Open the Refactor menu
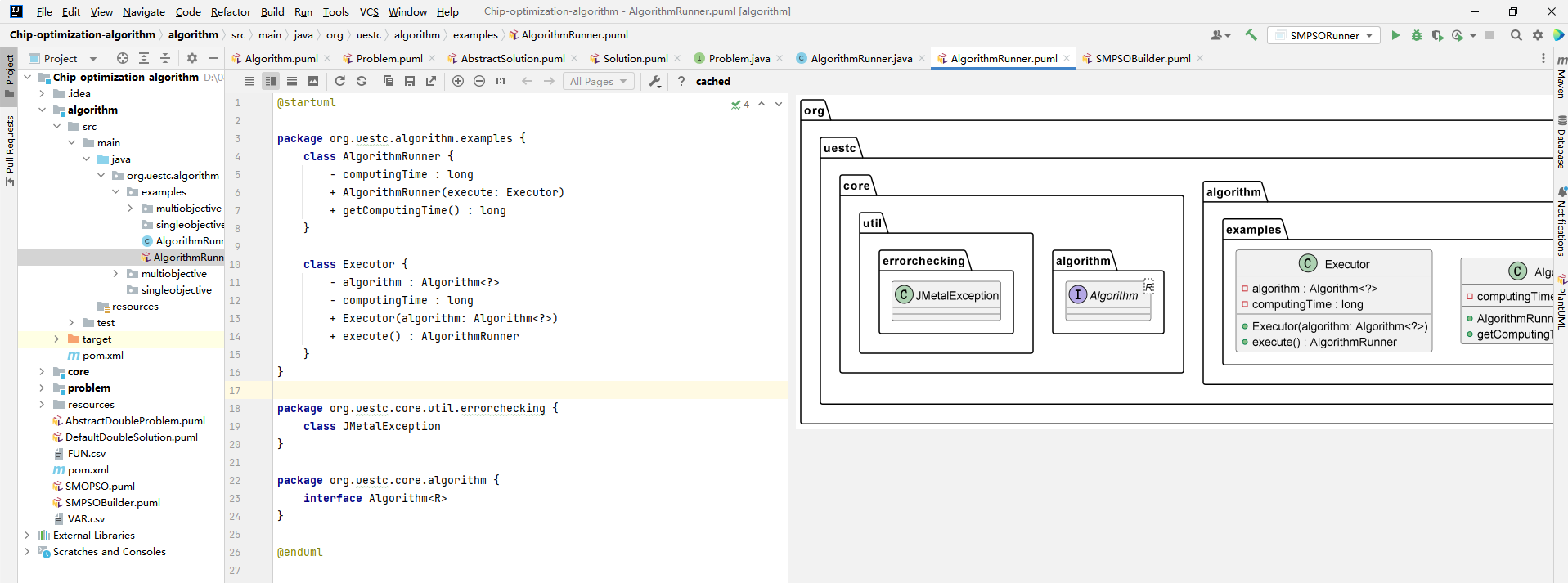Viewport: 1568px width, 583px height. coord(231,11)
